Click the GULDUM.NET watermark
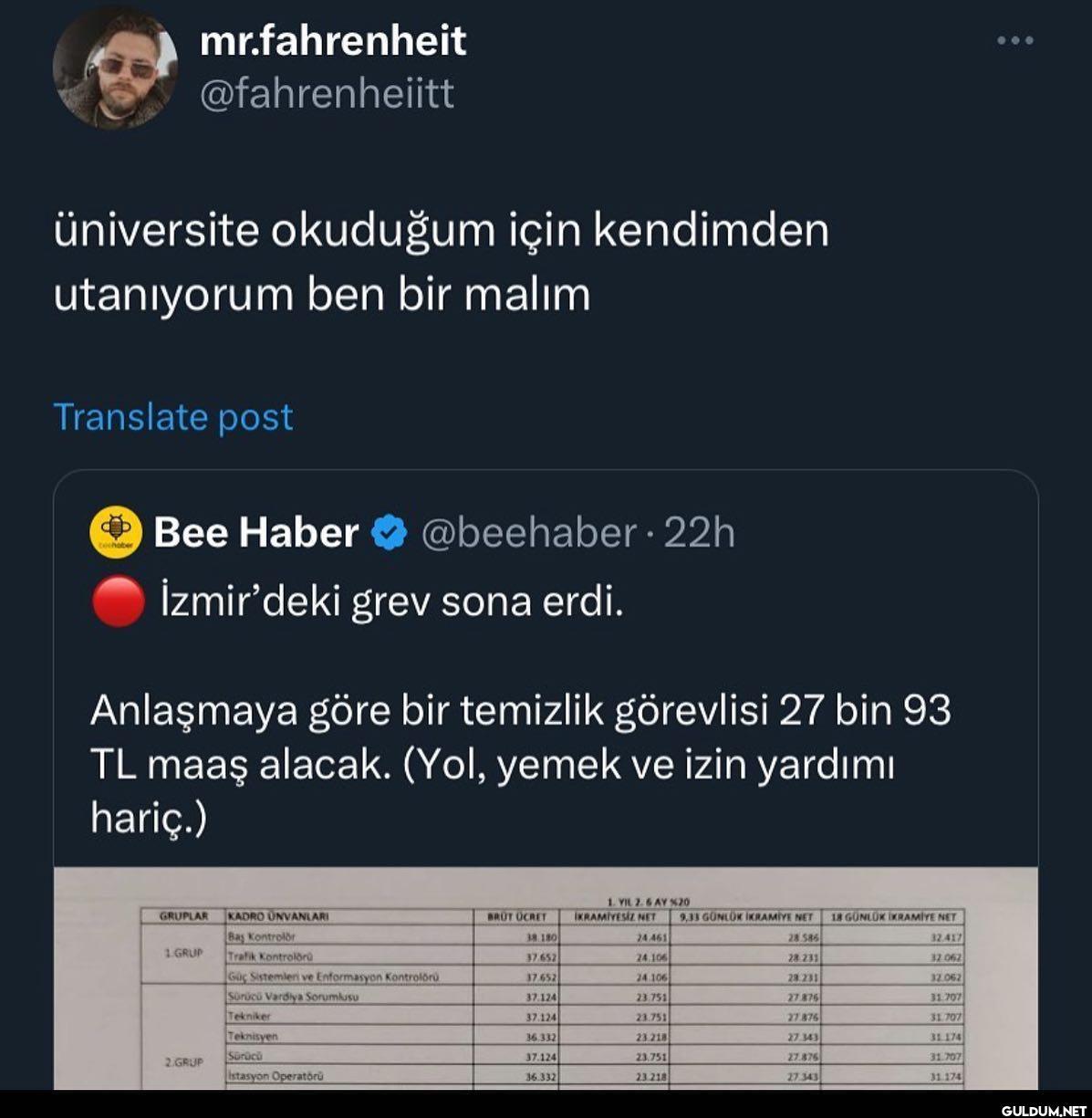Image resolution: width=1092 pixels, height=1118 pixels. (x=1039, y=1110)
